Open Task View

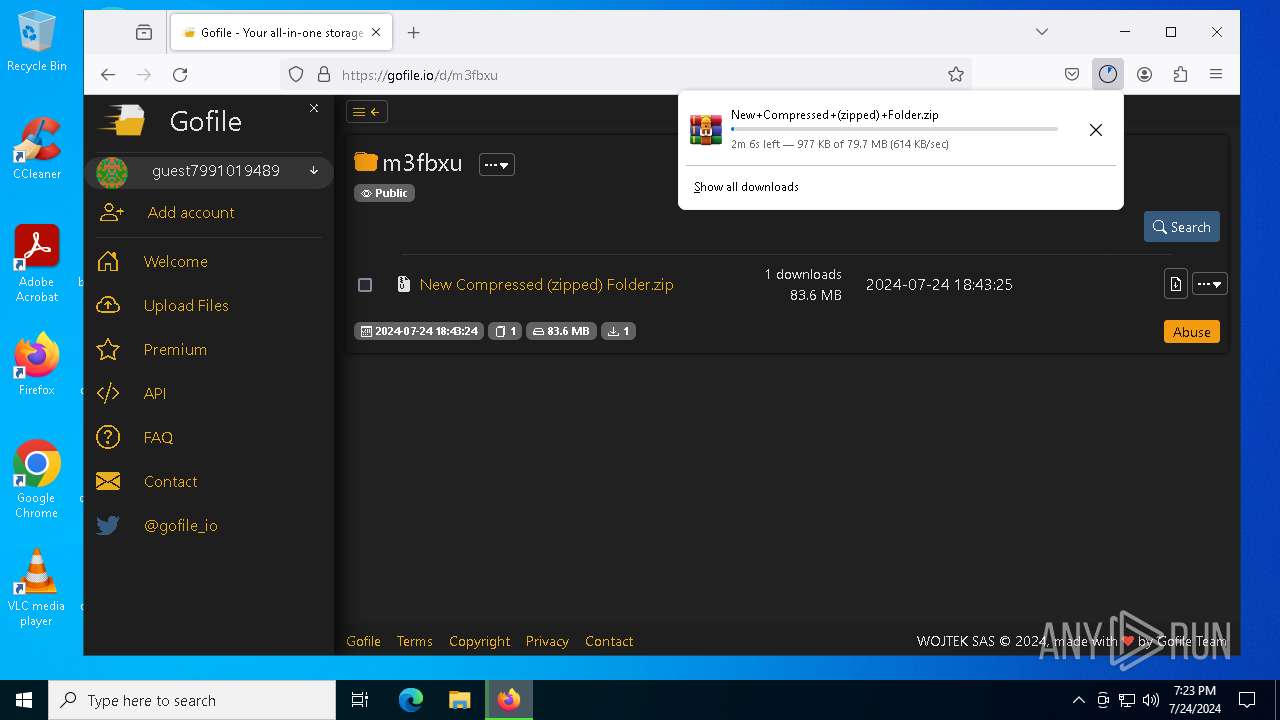point(360,700)
